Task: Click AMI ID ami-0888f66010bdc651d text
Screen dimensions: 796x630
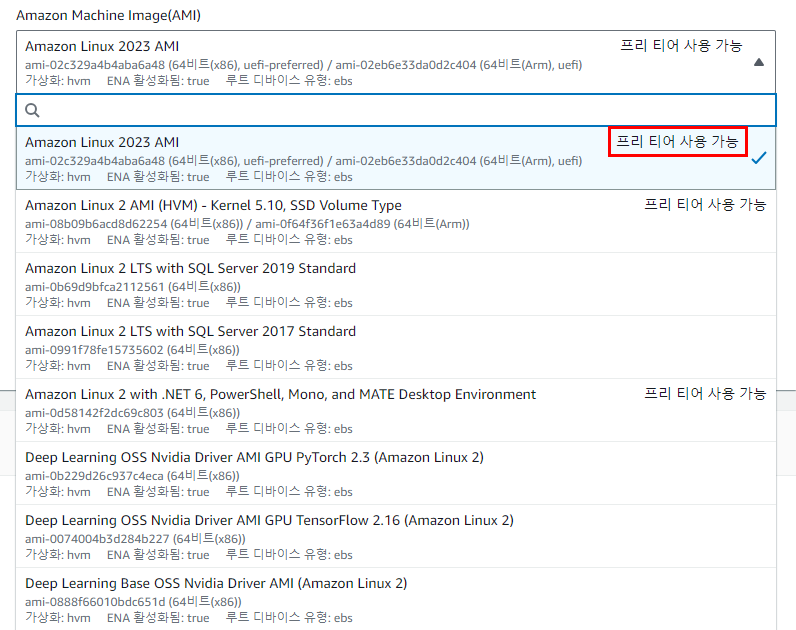Action: (x=95, y=602)
